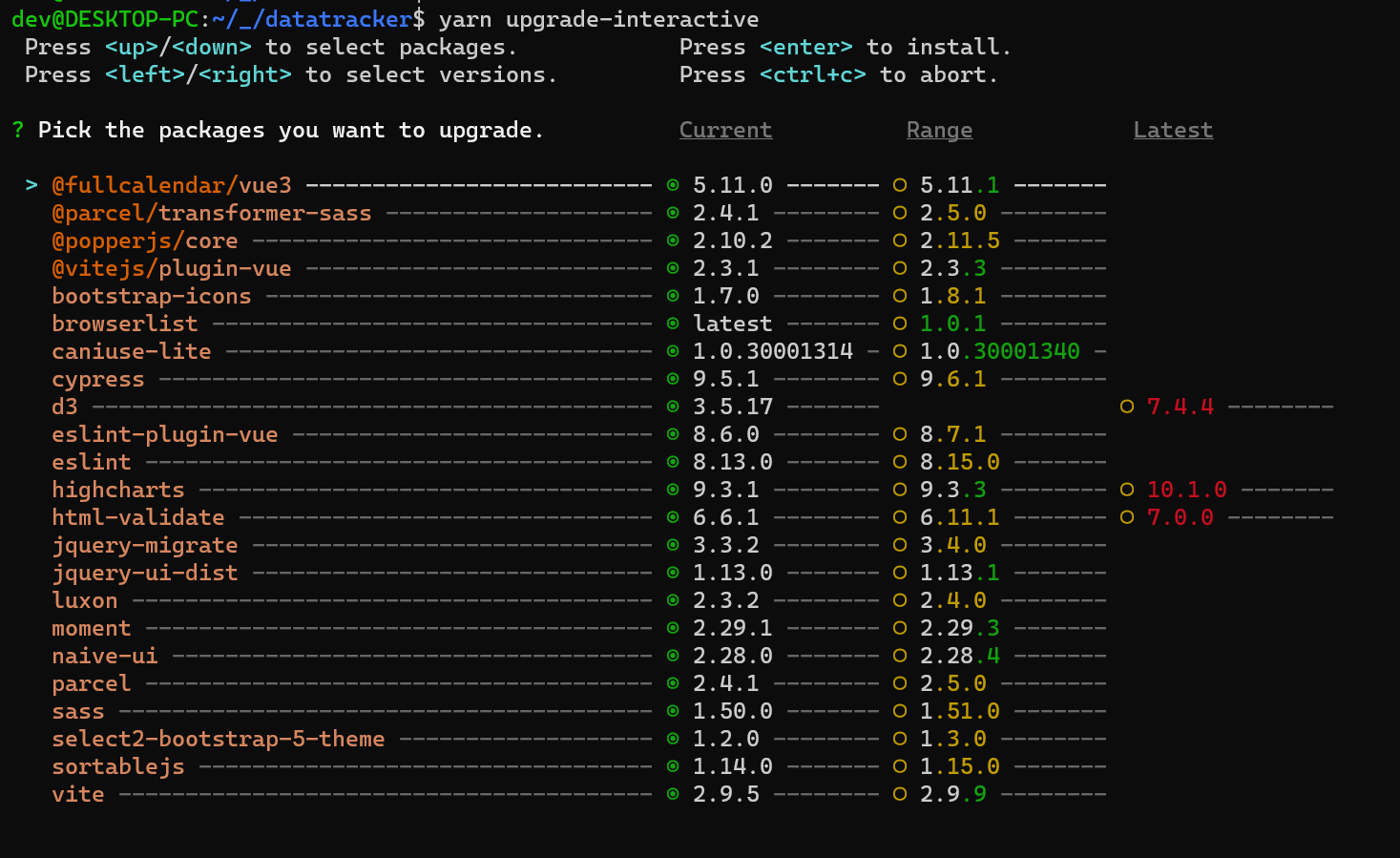Screen dimensions: 1400x858
Task: Click the Latest column header
Action: 1173,130
